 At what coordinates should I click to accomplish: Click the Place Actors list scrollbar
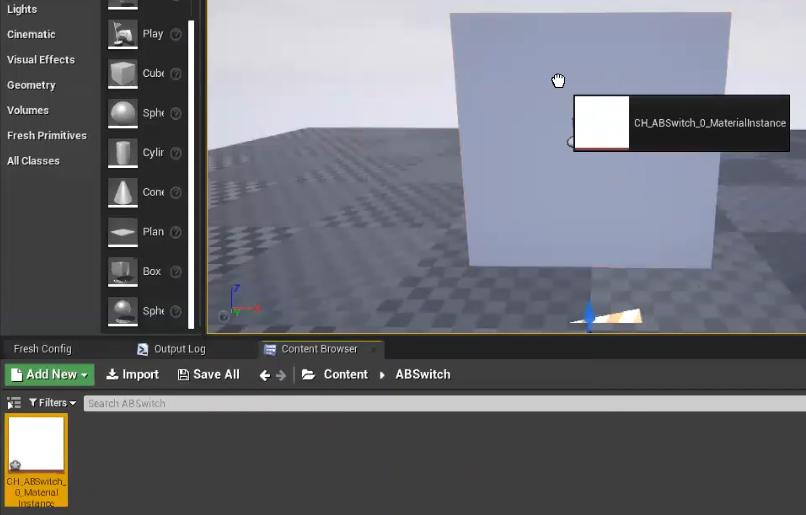(191, 174)
